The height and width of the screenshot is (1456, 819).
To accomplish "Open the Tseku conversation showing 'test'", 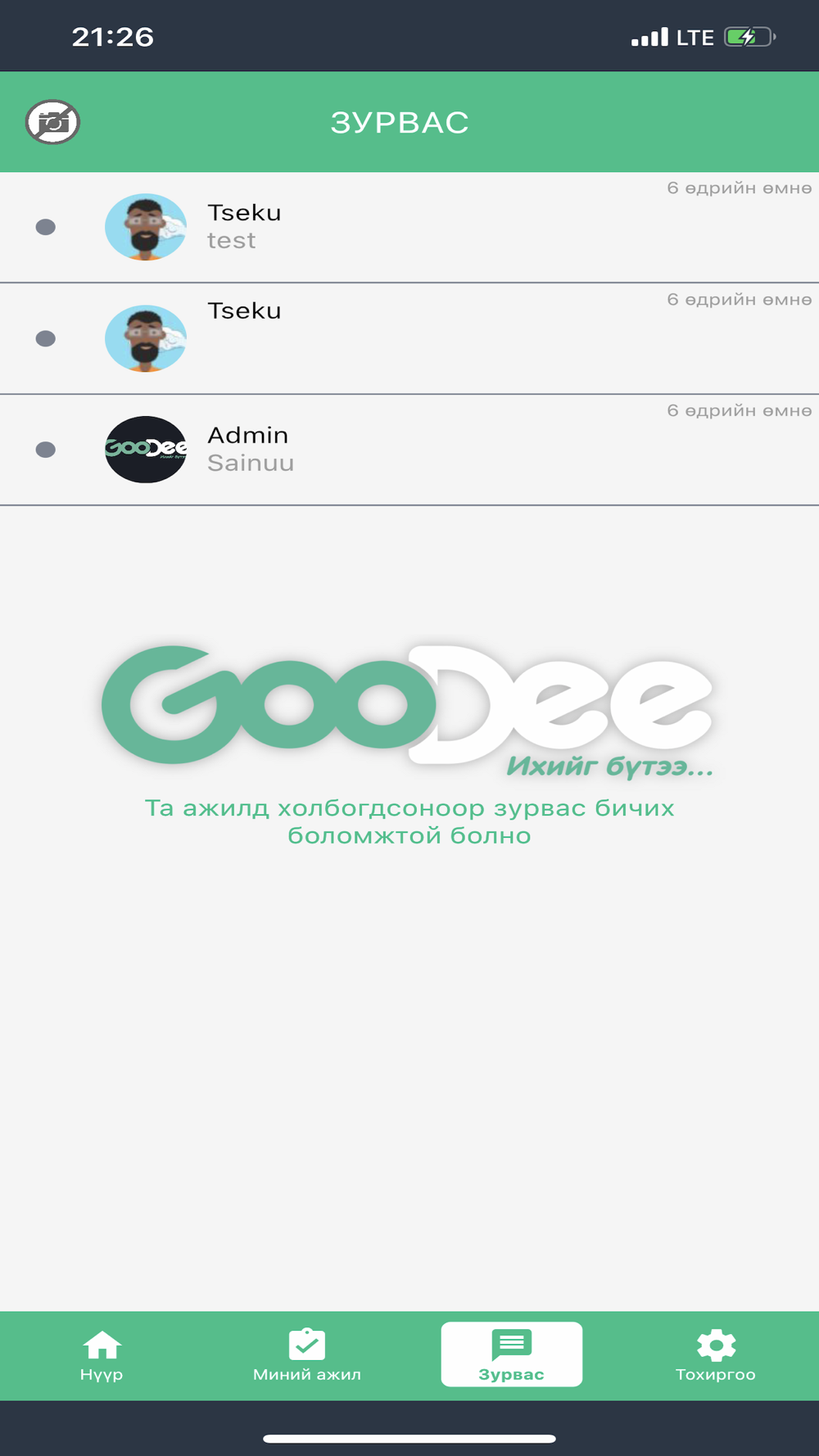I will [409, 227].
